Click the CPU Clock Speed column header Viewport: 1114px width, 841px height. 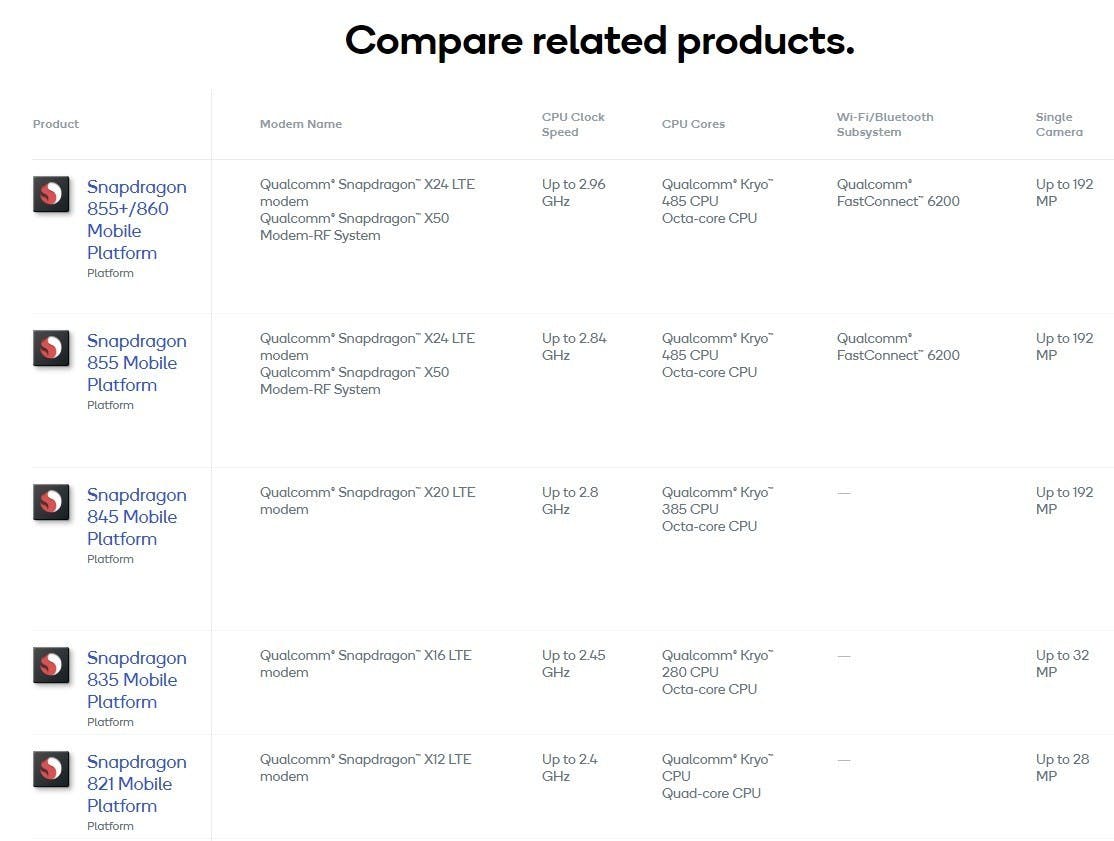coord(573,124)
